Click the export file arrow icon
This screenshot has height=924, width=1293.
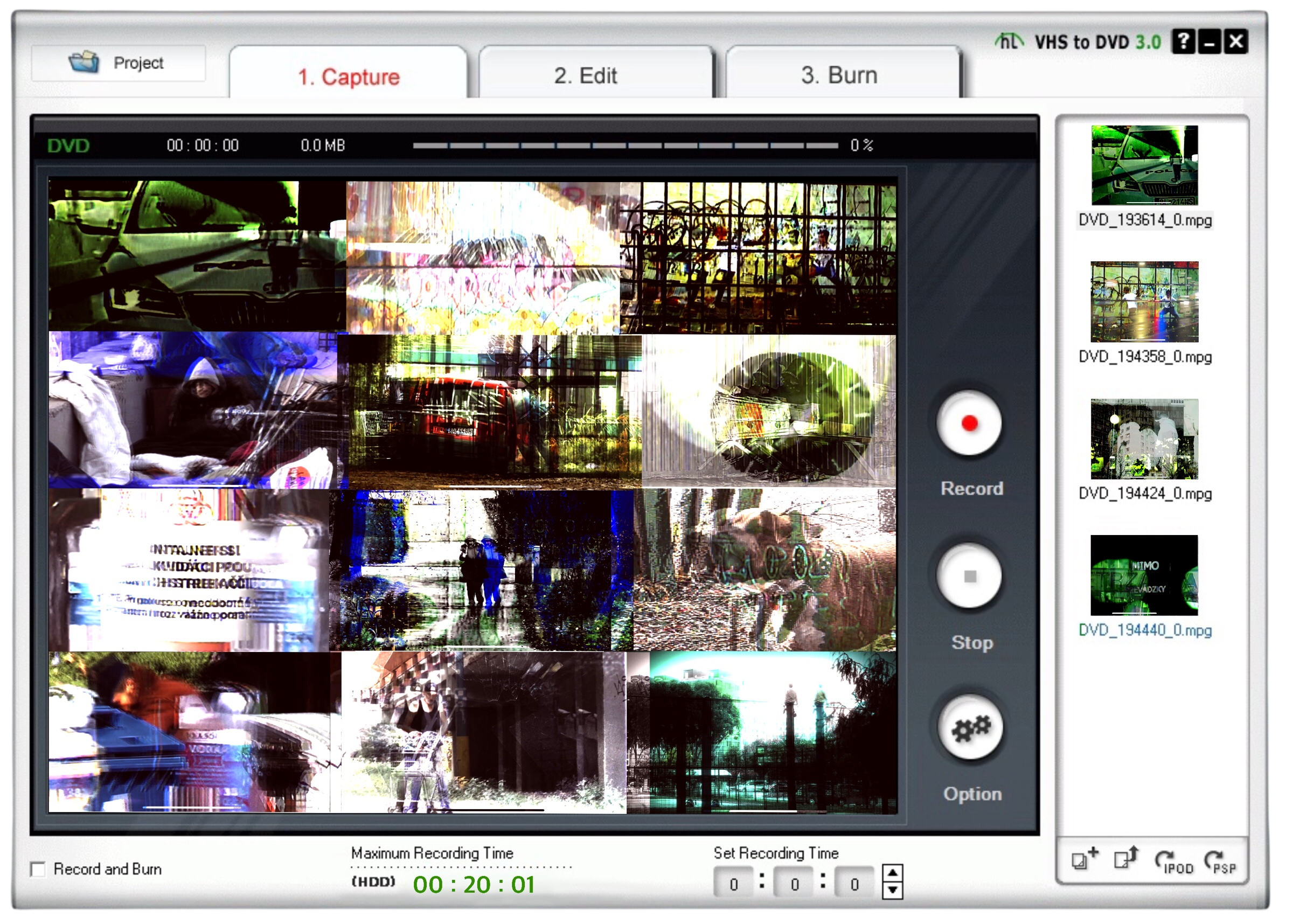tap(1126, 858)
